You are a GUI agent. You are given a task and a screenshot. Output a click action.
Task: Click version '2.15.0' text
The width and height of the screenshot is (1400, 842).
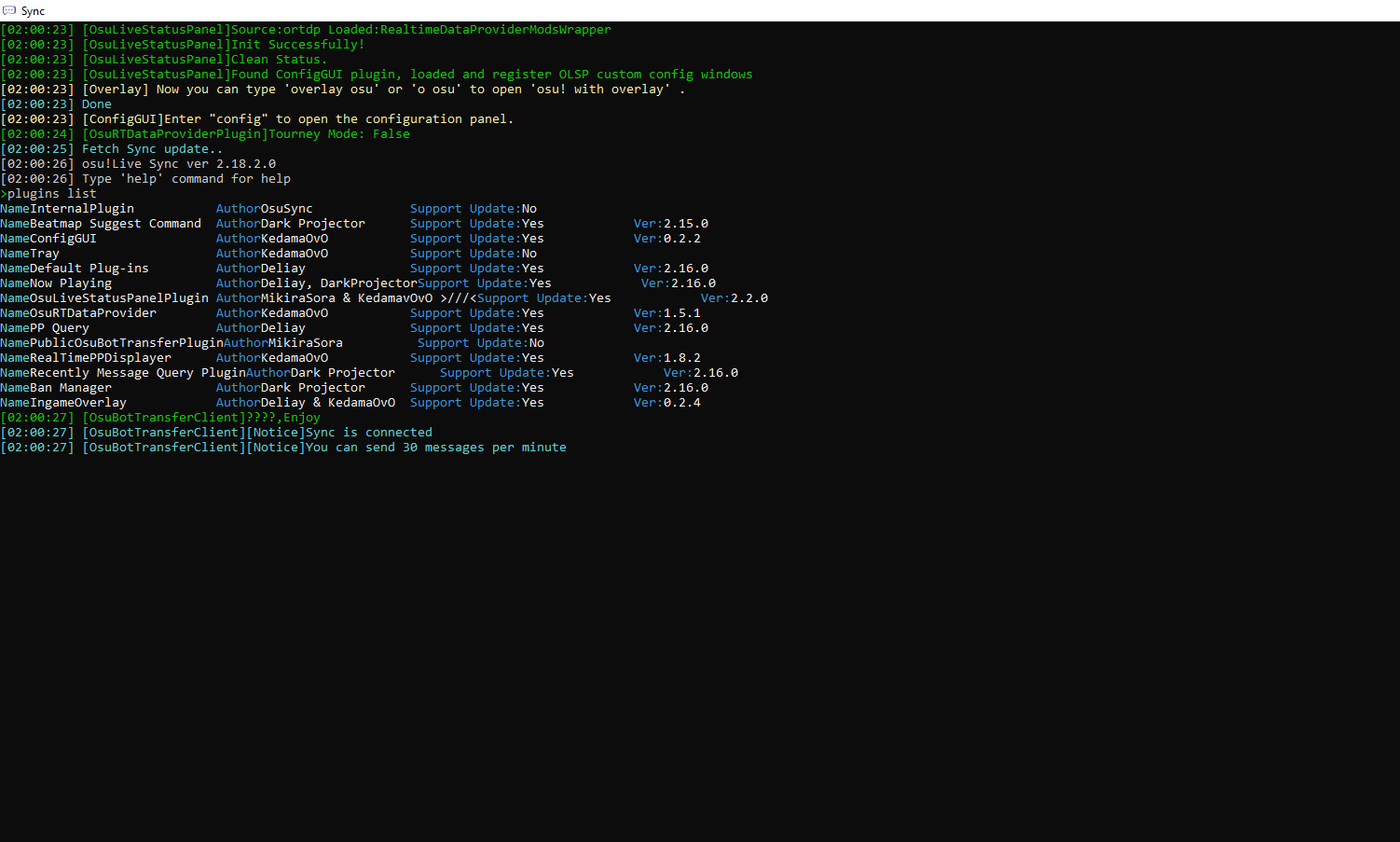[x=686, y=224]
